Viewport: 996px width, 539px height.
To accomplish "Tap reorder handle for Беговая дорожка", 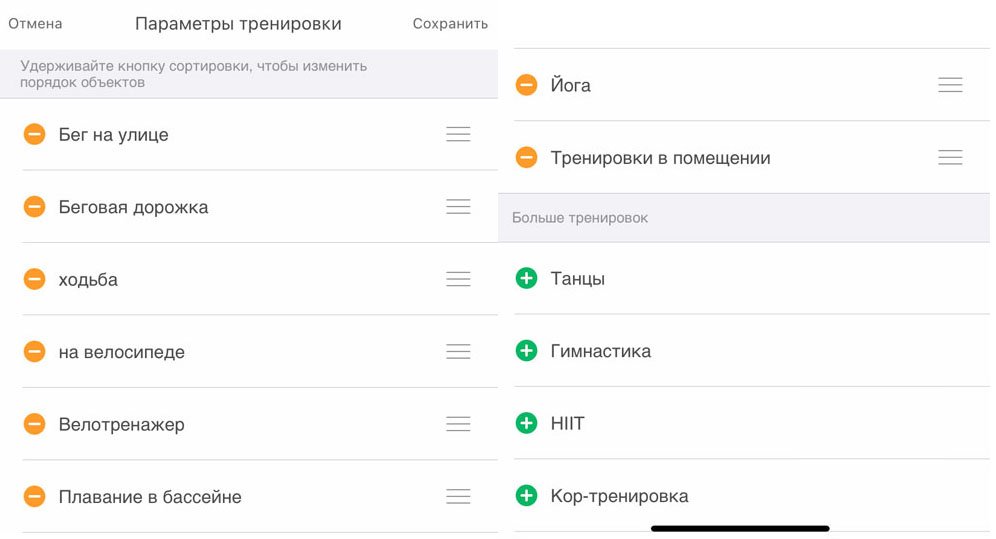I will (x=458, y=206).
